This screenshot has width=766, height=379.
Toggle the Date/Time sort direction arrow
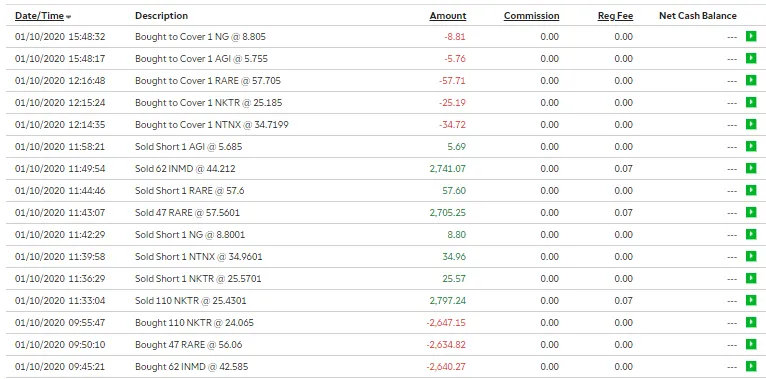[68, 17]
